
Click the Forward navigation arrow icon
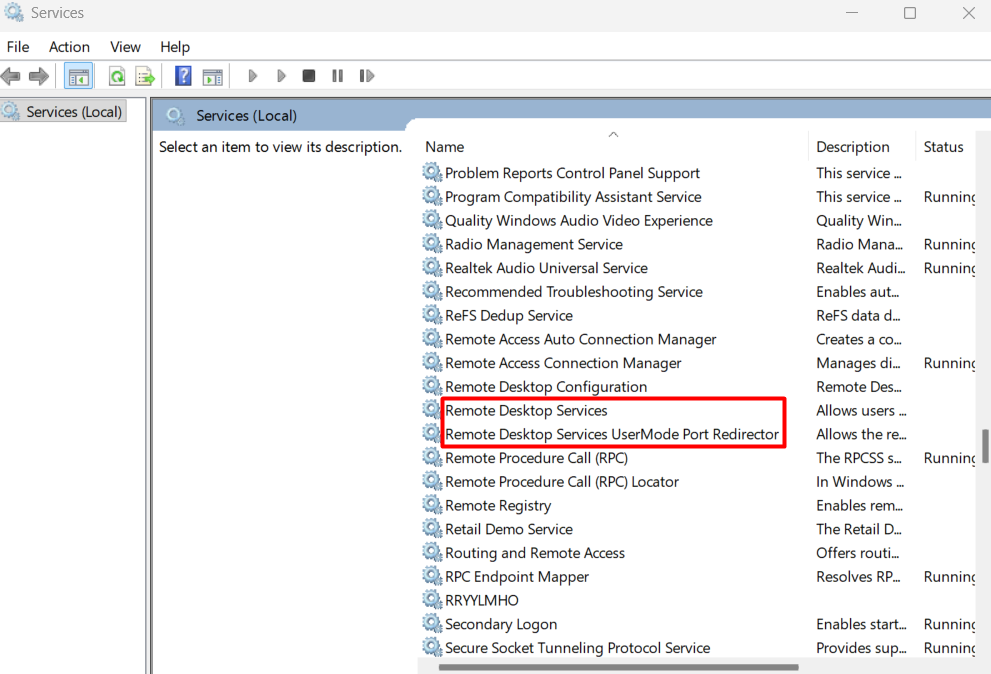pyautogui.click(x=38, y=75)
